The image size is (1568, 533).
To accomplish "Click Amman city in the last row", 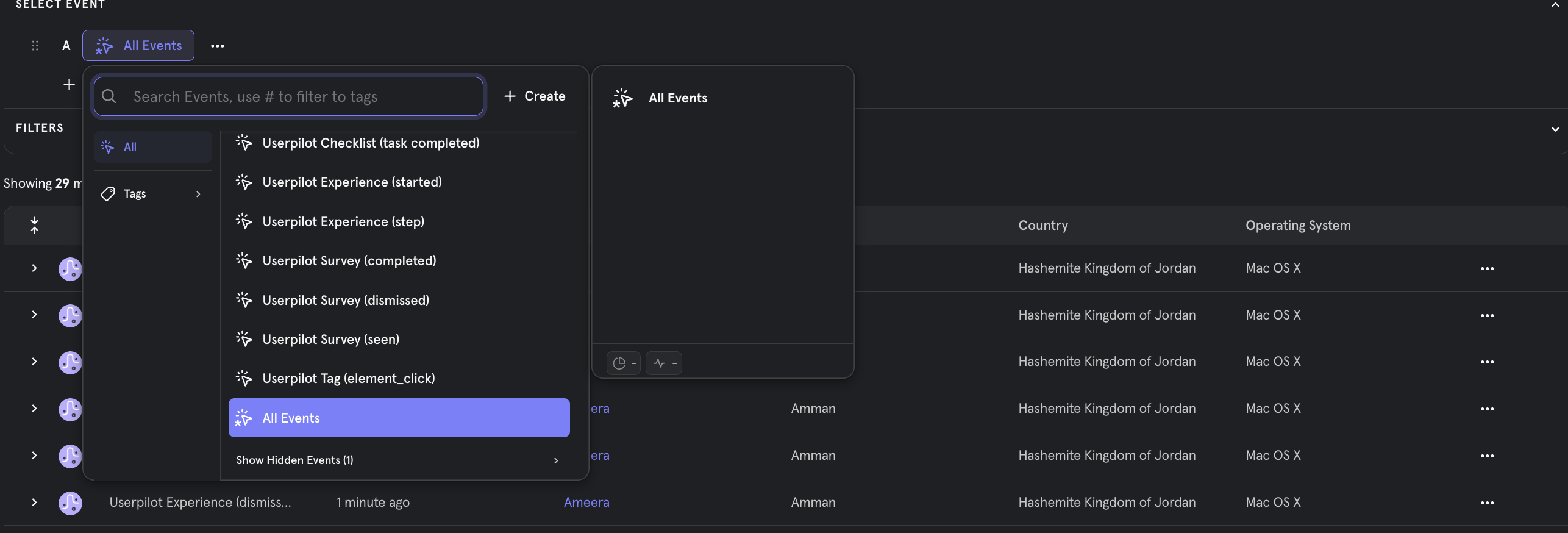I will (x=813, y=503).
